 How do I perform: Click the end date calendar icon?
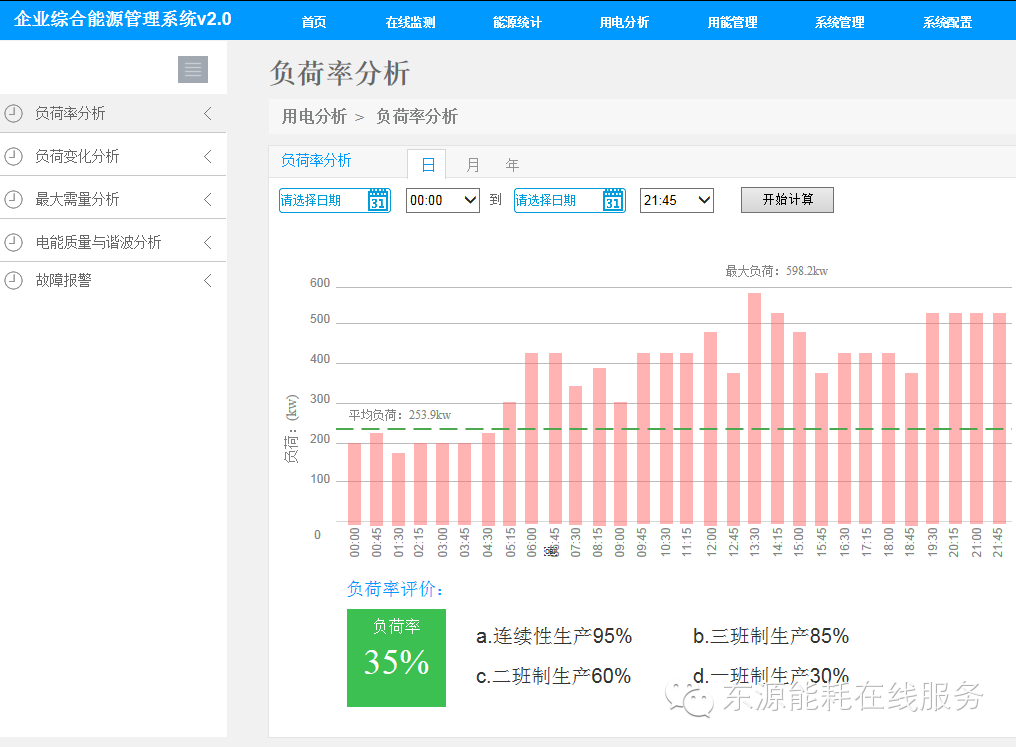pyautogui.click(x=613, y=200)
